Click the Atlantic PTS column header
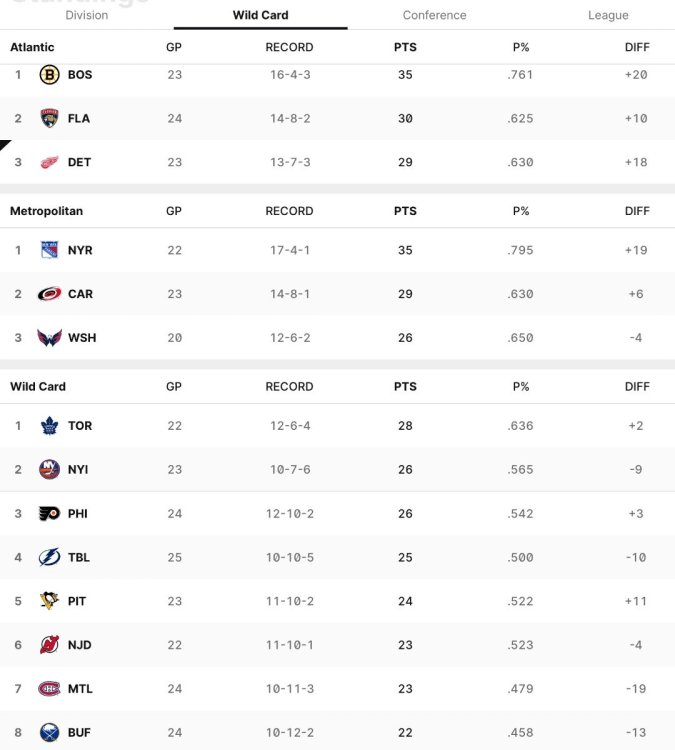The height and width of the screenshot is (750, 675). pos(405,47)
